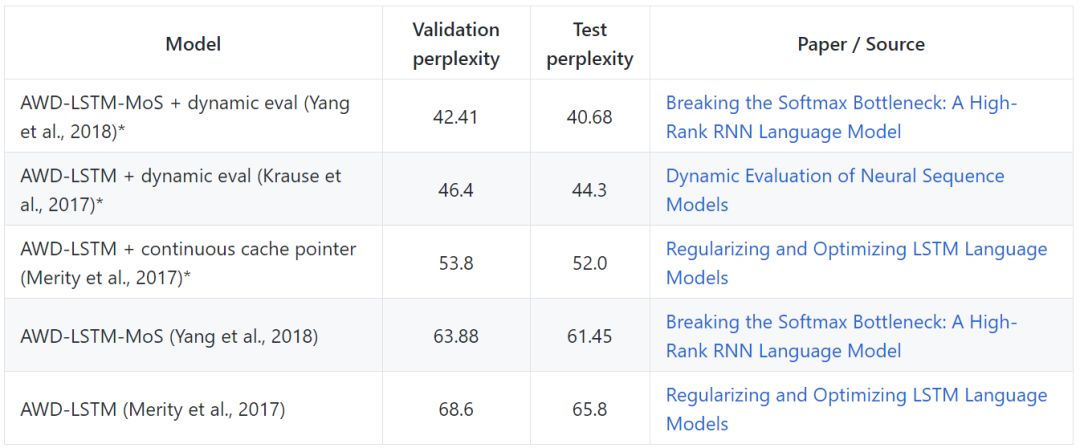Click validation perplexity value 42.41
The image size is (1080, 448).
pos(455,117)
